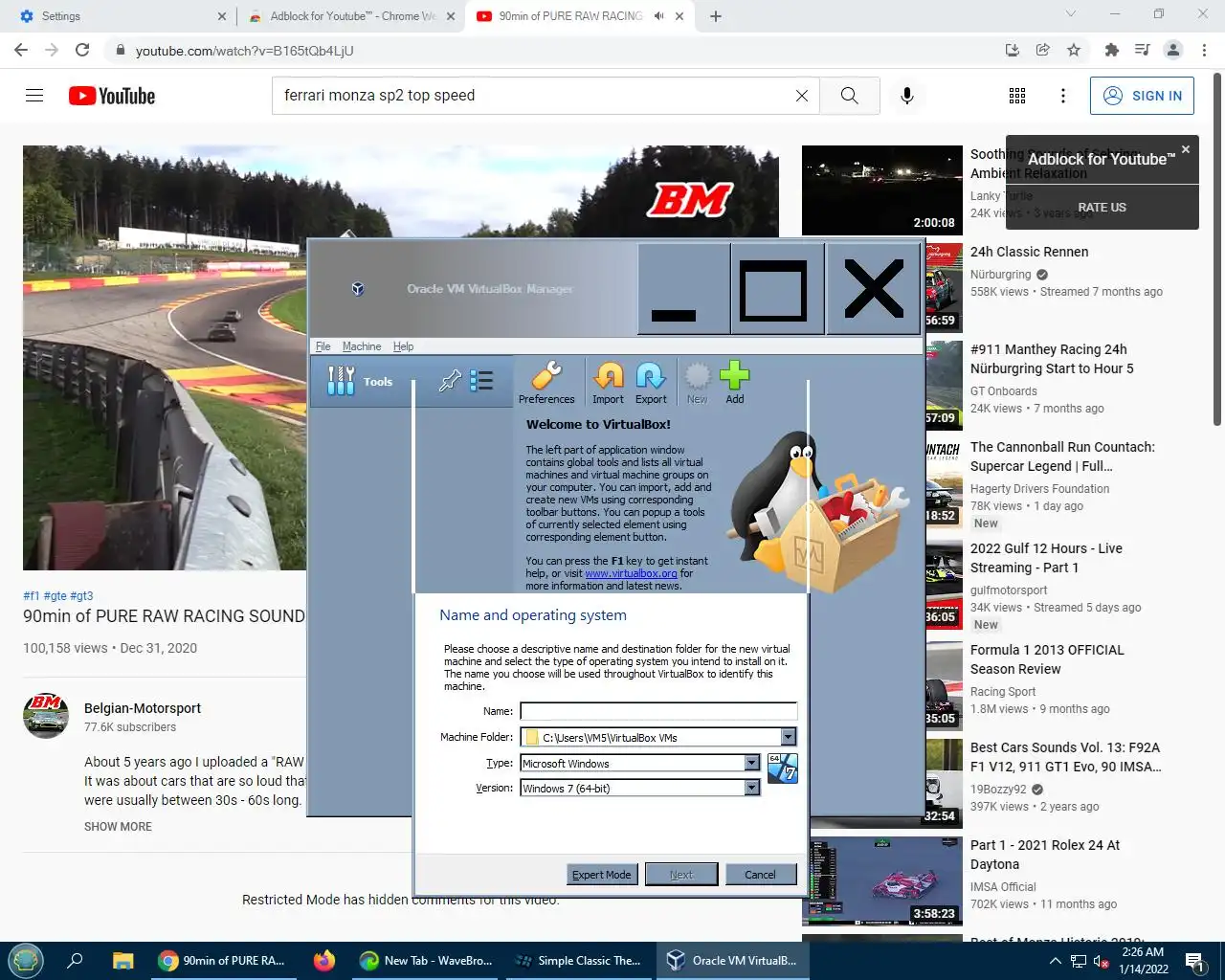Click Belgian-Motorsport channel avatar

click(46, 716)
